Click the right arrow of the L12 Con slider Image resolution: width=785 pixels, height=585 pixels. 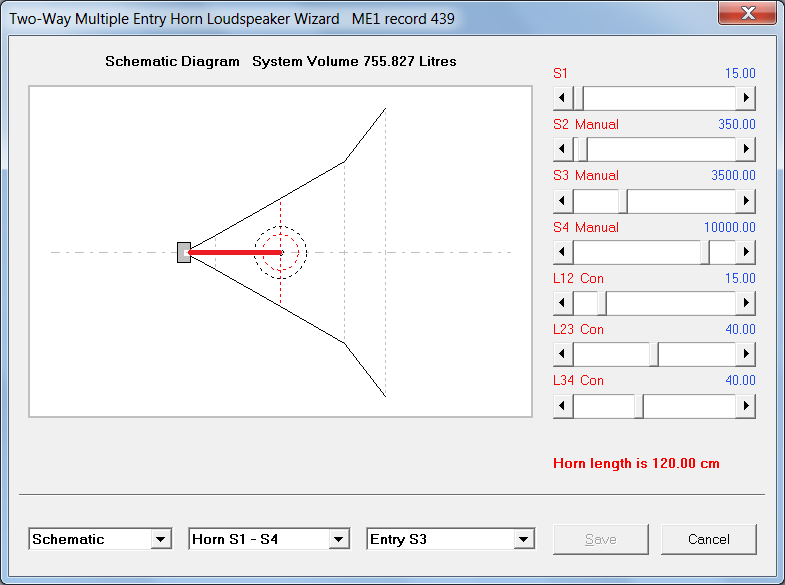[745, 303]
